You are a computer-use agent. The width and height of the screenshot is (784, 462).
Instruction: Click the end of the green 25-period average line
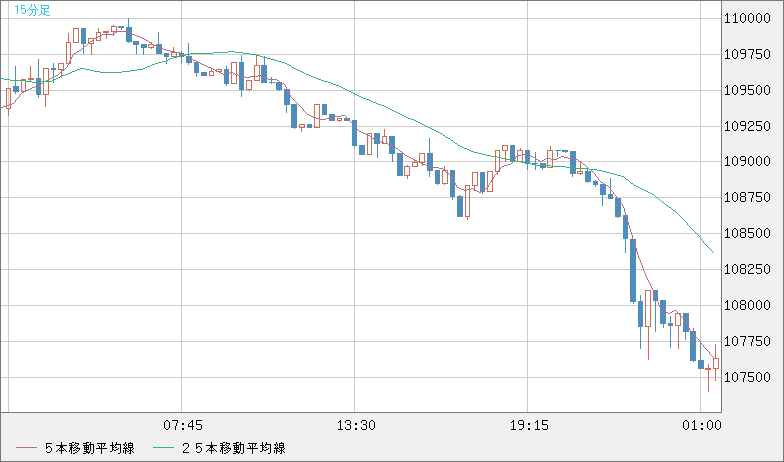click(713, 252)
